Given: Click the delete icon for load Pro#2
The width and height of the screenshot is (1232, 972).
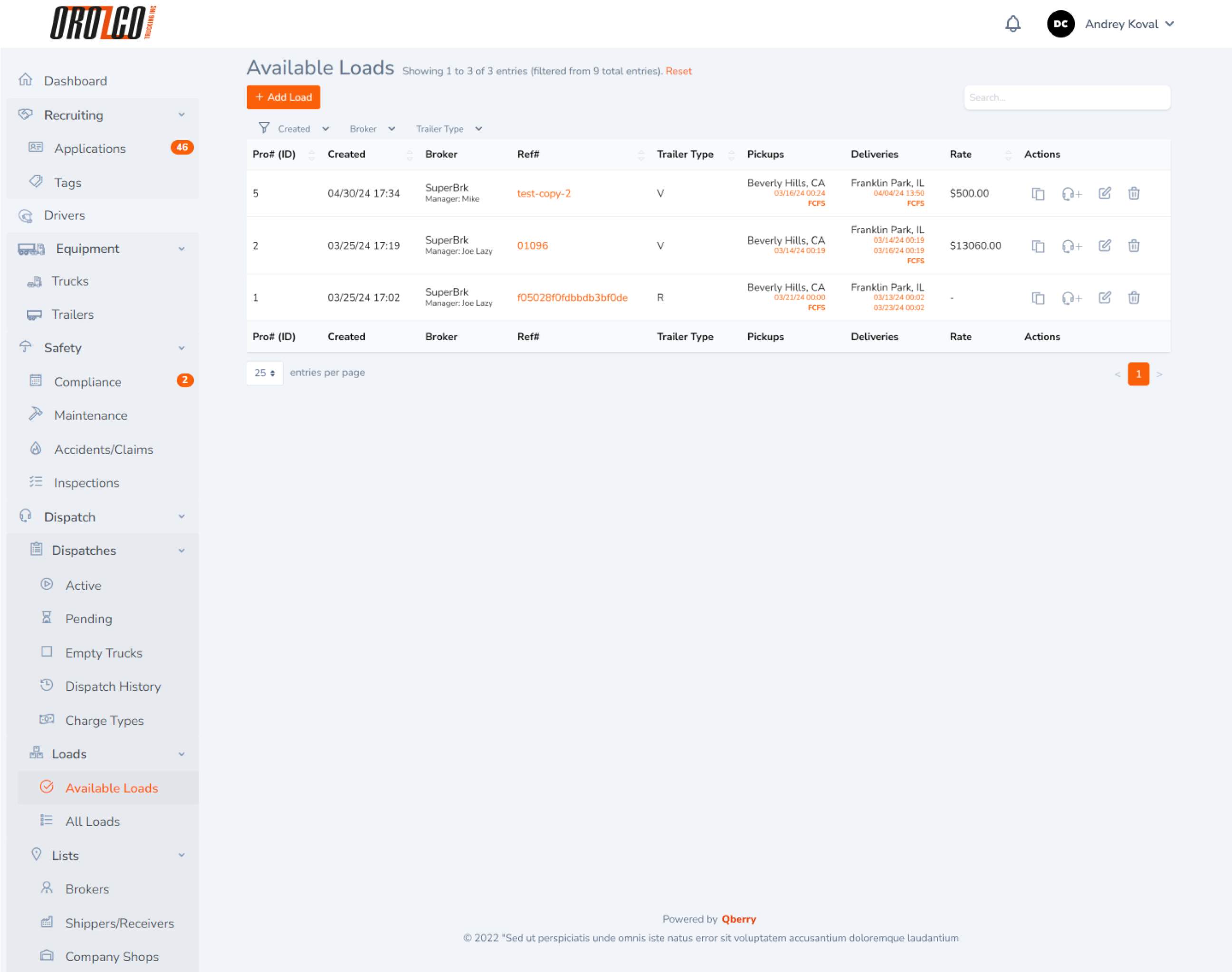Looking at the screenshot, I should pos(1134,245).
